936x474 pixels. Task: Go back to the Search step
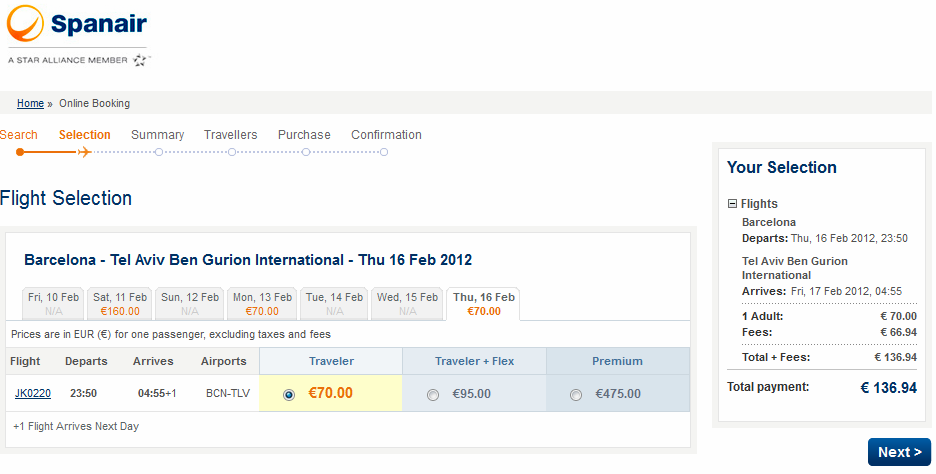pos(19,135)
